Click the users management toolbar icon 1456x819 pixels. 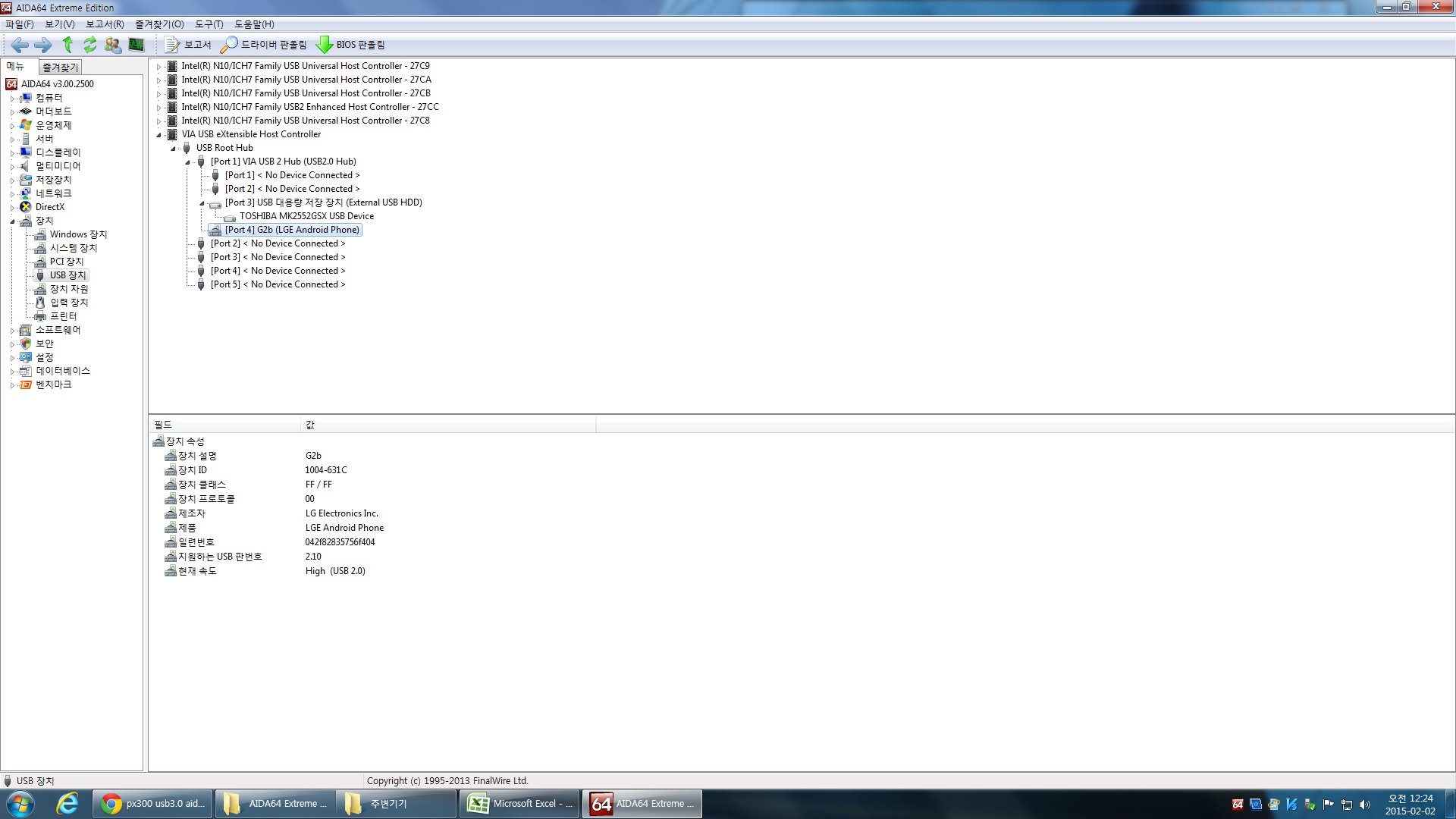(113, 45)
